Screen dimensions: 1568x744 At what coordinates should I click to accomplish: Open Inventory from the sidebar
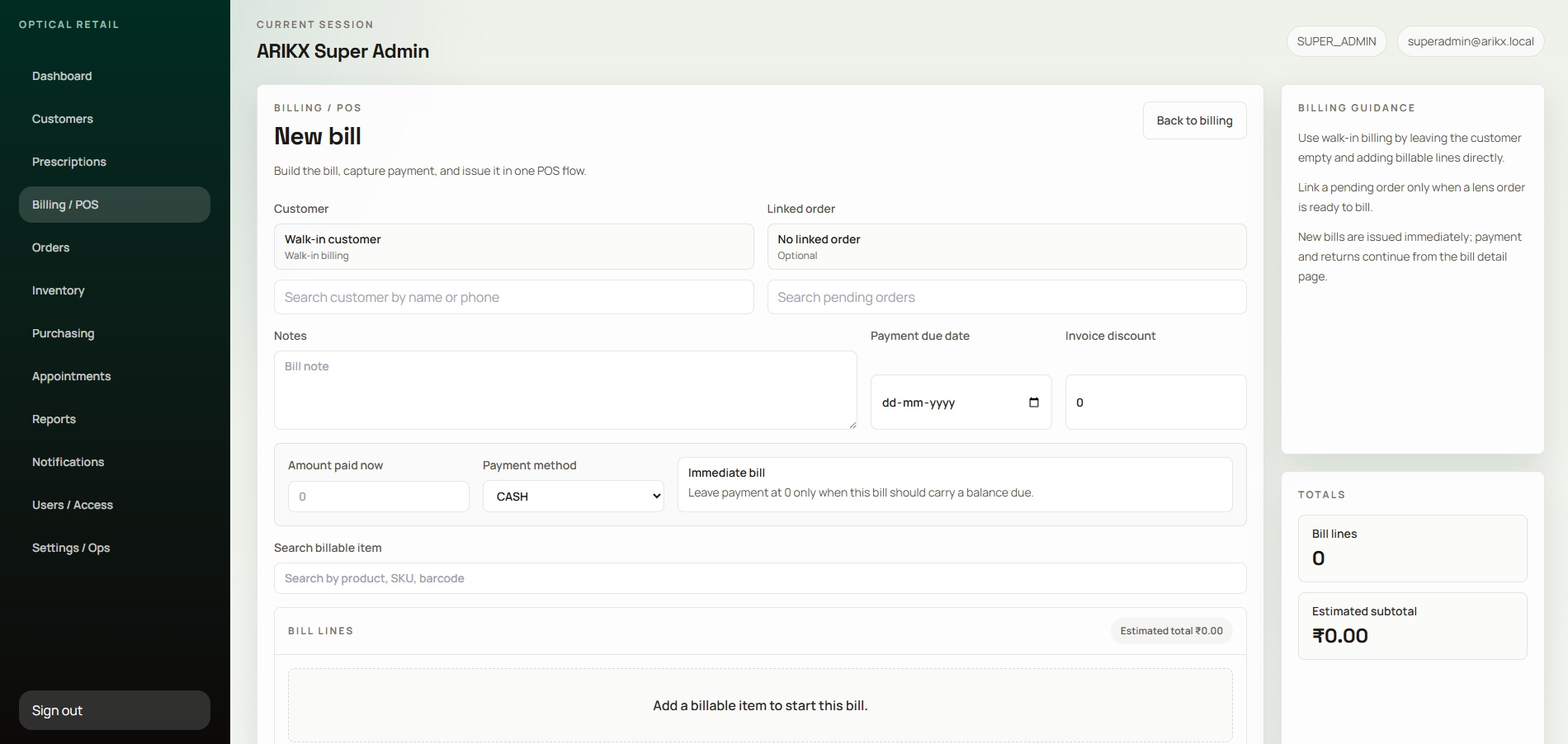point(59,290)
